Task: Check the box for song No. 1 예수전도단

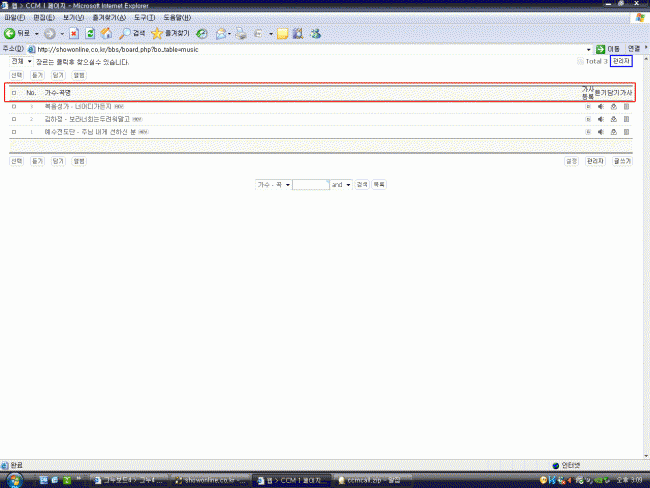Action: [14, 132]
